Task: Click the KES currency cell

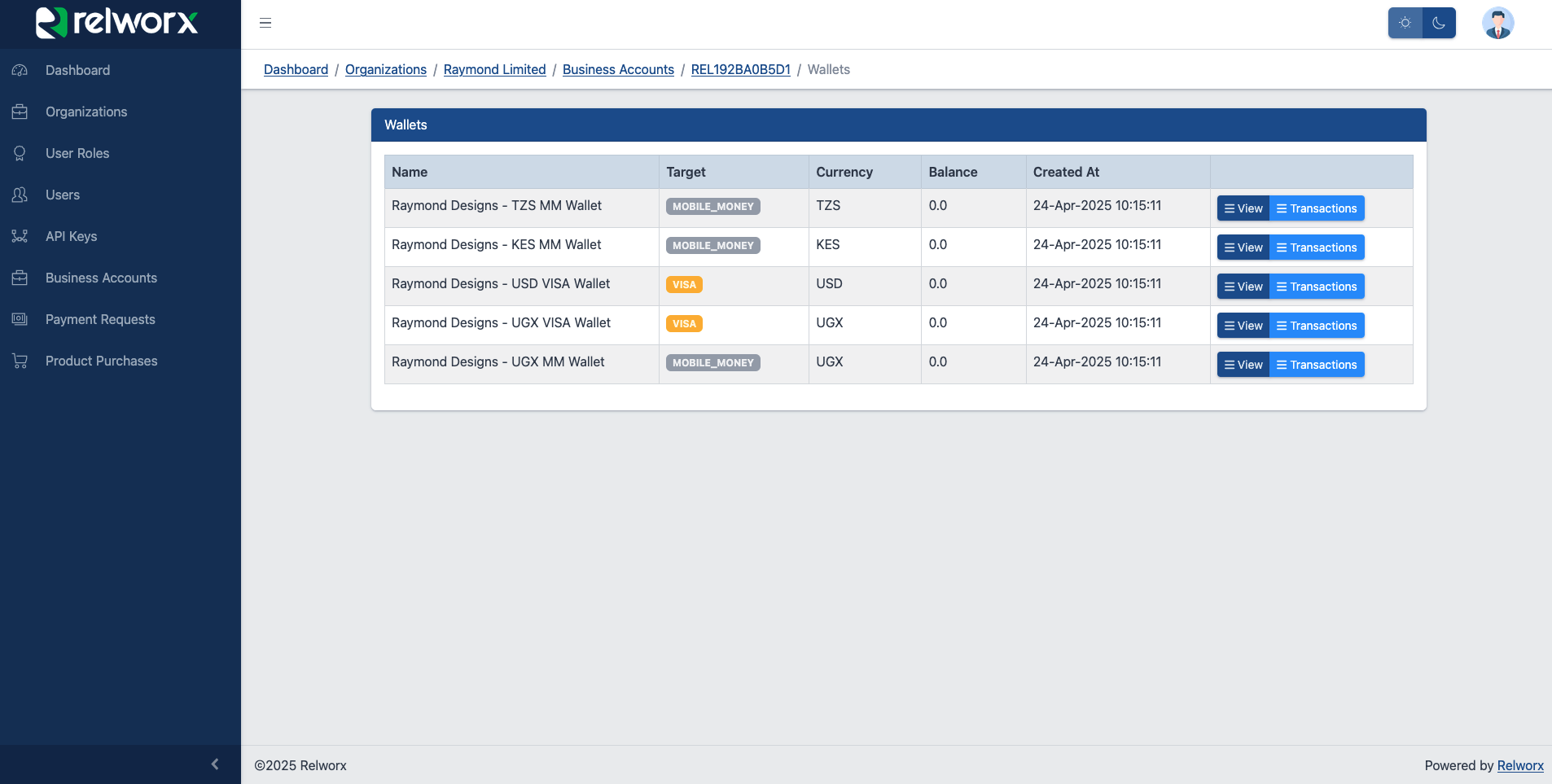Action: click(x=866, y=247)
